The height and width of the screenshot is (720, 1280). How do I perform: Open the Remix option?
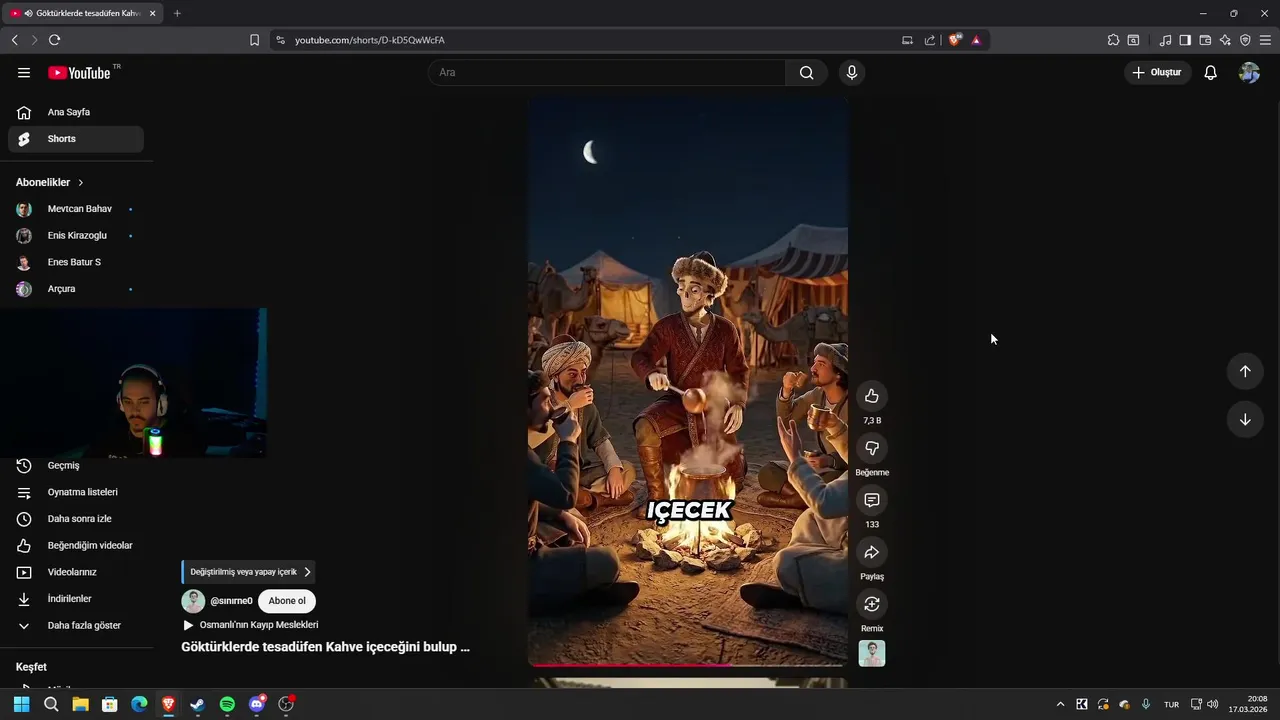pyautogui.click(x=872, y=604)
